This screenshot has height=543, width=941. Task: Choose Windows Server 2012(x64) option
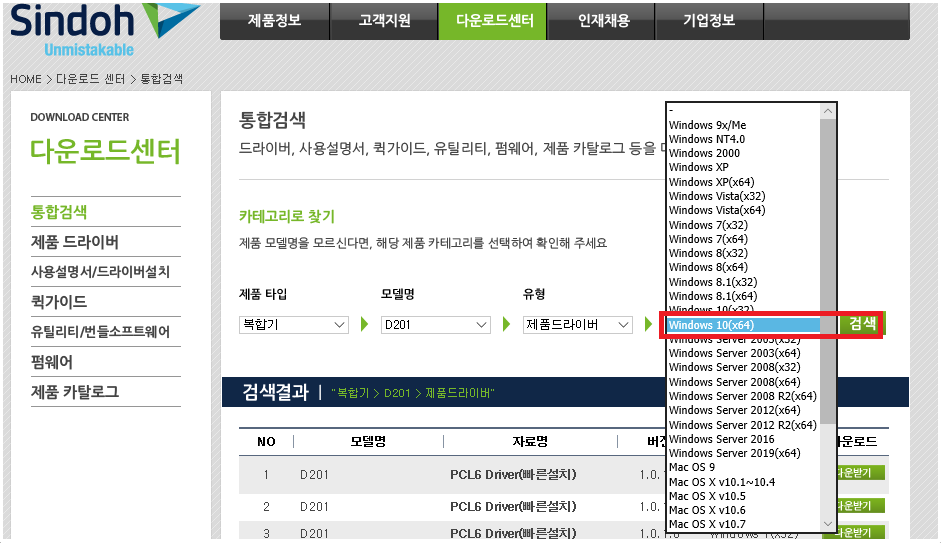(744, 410)
